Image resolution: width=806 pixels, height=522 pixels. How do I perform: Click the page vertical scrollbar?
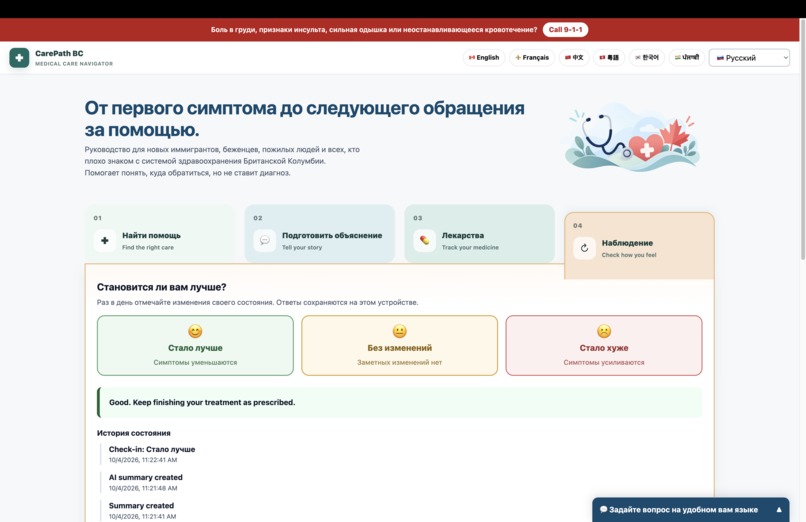click(x=802, y=139)
